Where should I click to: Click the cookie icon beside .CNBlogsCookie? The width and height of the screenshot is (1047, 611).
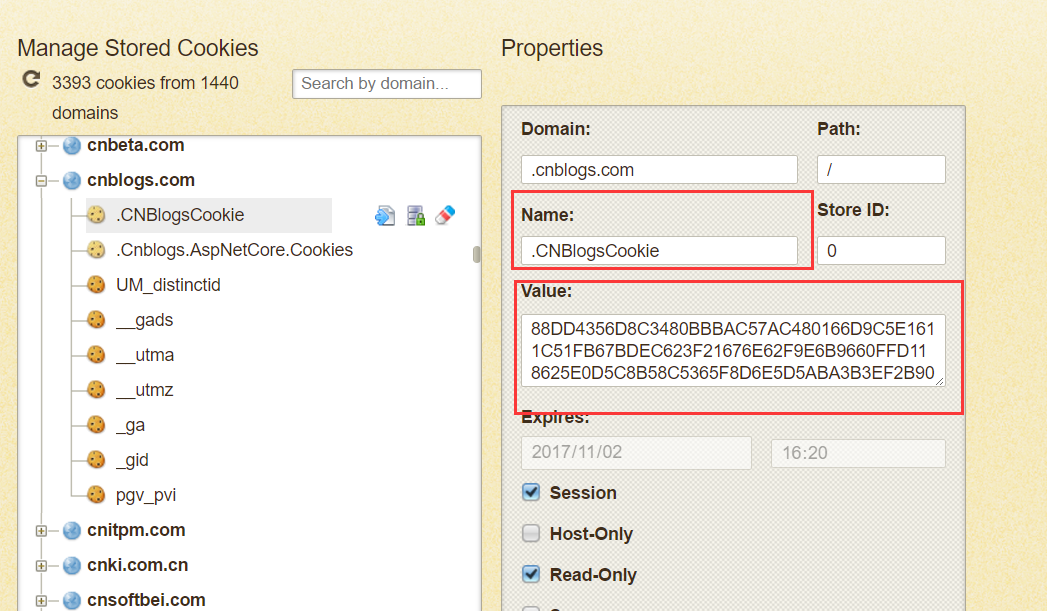[x=96, y=215]
